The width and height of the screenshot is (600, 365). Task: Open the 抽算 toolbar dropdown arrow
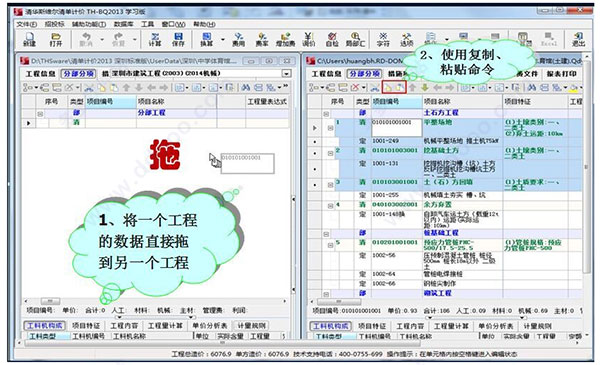223,39
